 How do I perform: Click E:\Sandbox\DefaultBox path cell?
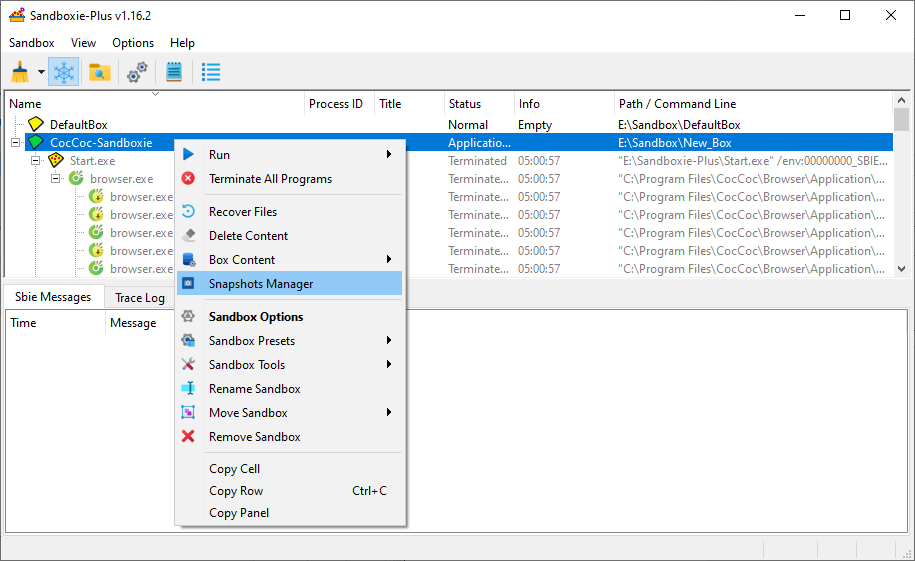click(679, 125)
